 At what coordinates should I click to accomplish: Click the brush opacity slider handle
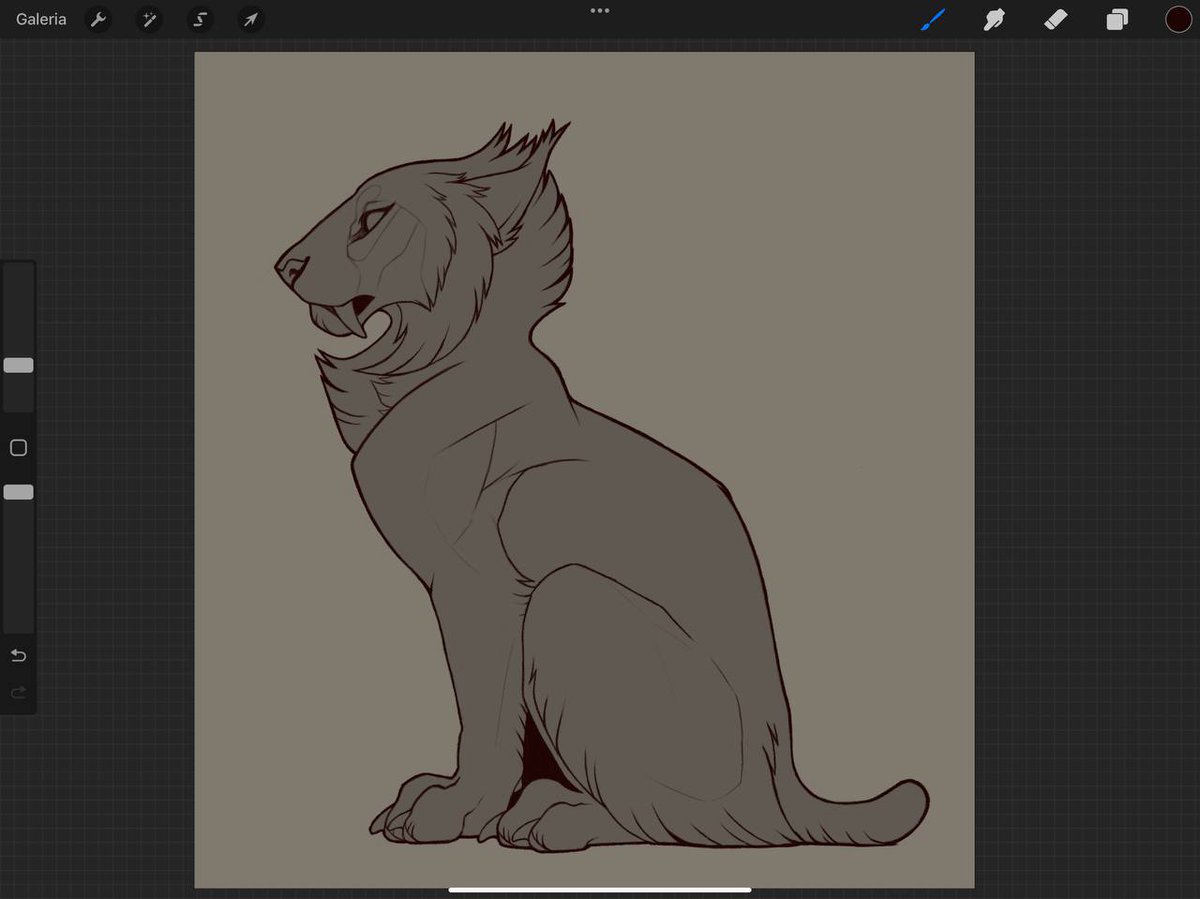(x=18, y=492)
